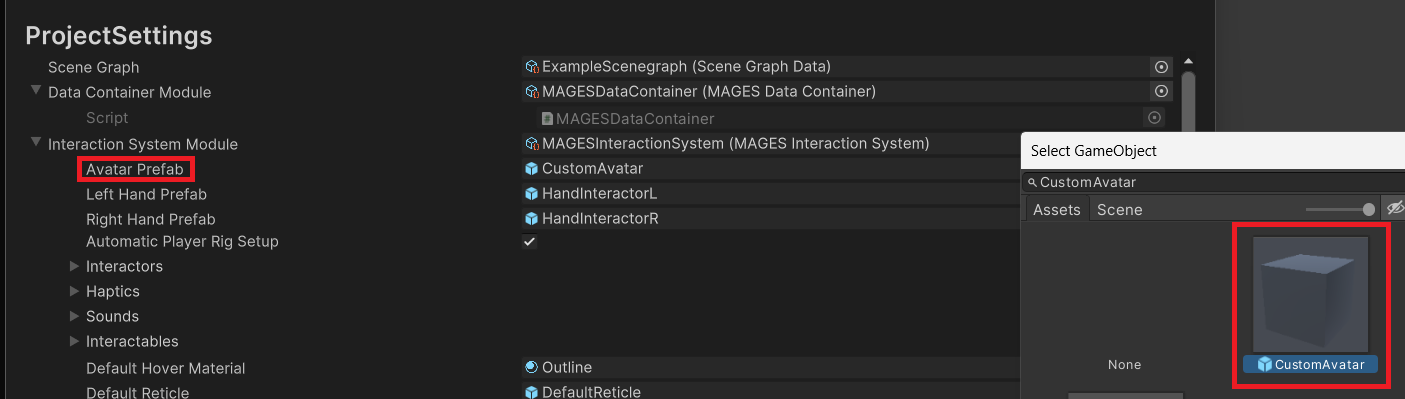Click the ExampleScenegraph field value
Viewport: 1405px width, 399px height.
click(835, 67)
